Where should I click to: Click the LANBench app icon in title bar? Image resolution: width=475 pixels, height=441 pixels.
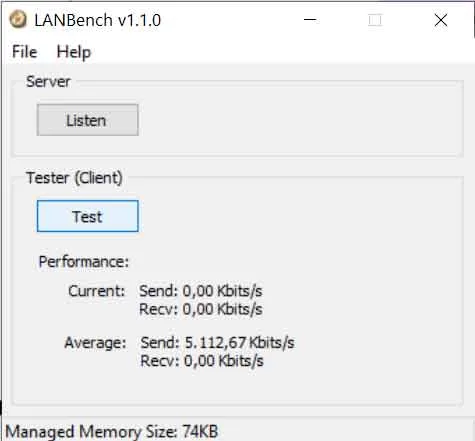click(18, 19)
